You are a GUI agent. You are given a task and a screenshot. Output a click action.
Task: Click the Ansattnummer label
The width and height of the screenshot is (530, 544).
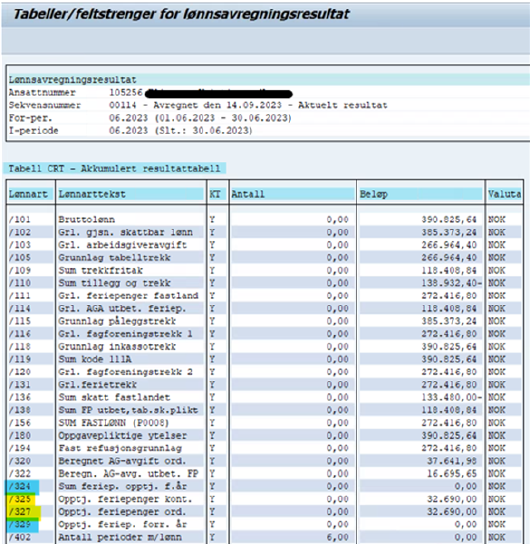click(x=42, y=93)
